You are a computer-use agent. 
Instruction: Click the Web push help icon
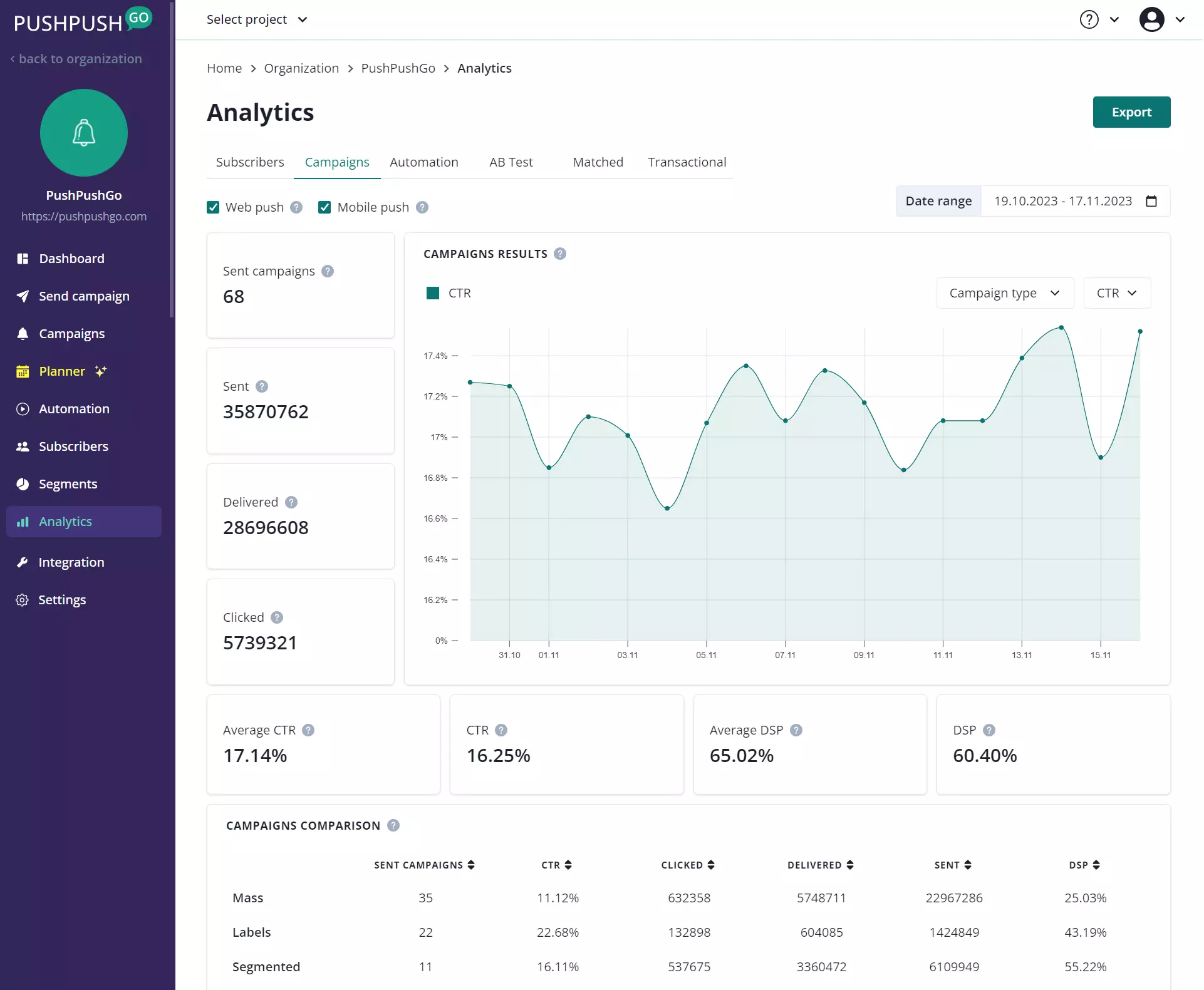click(296, 207)
